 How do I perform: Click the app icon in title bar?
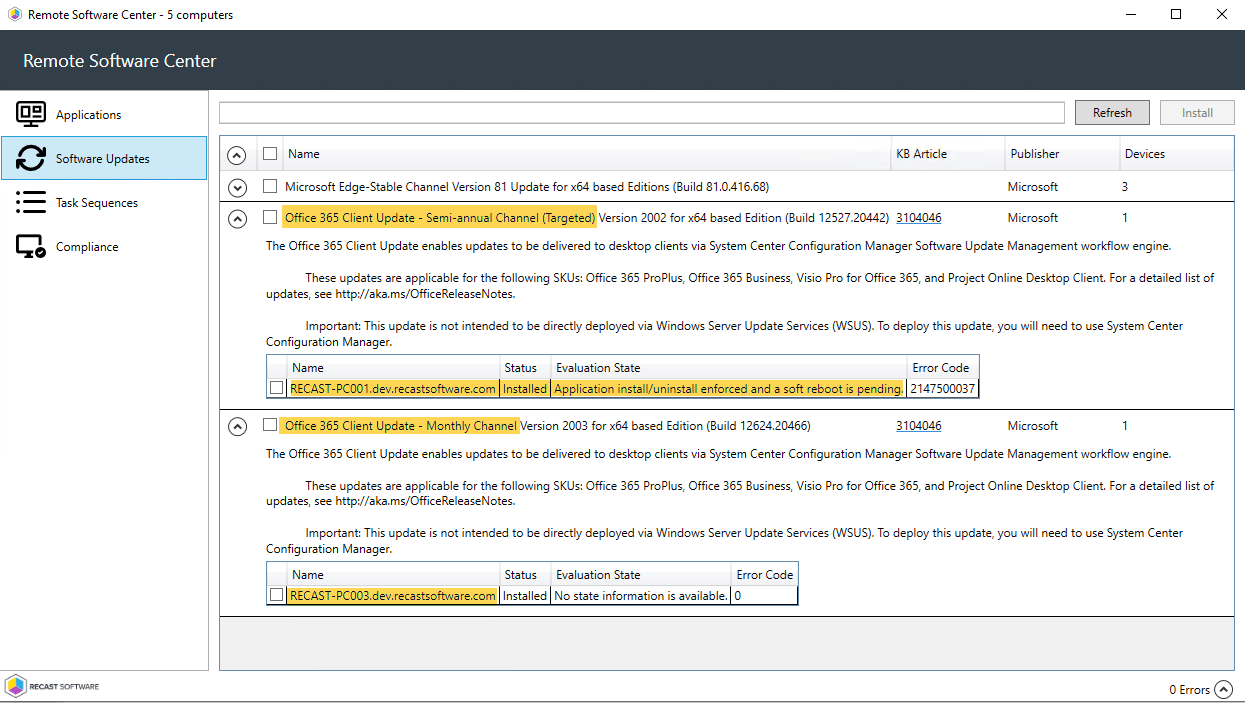point(14,15)
